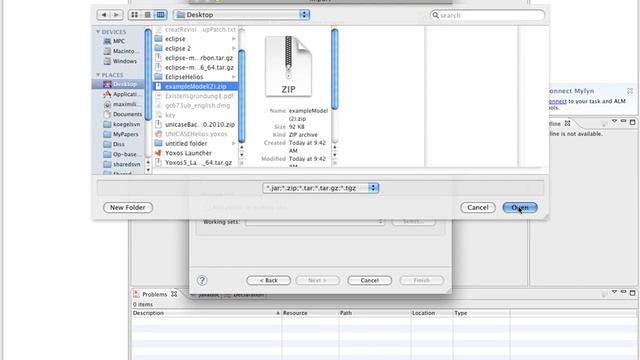Click Back in the Import wizard

click(x=269, y=280)
